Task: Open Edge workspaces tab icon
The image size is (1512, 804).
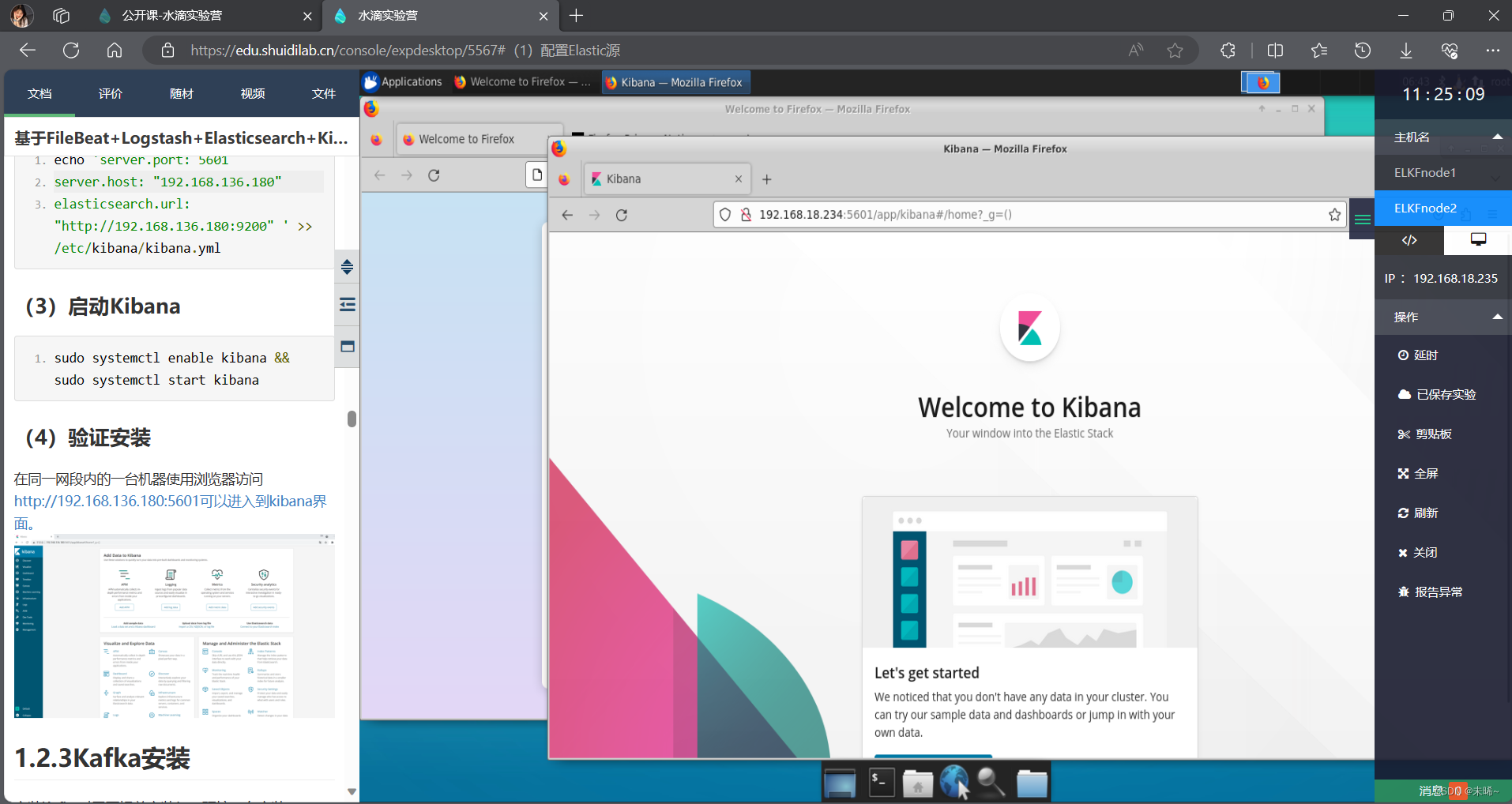Action: pyautogui.click(x=61, y=16)
